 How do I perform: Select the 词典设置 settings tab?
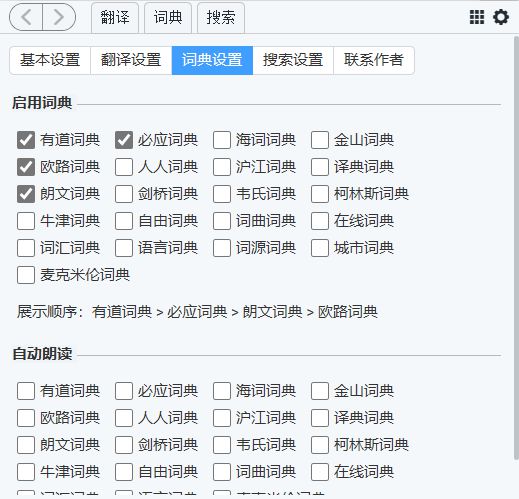[x=212, y=60]
